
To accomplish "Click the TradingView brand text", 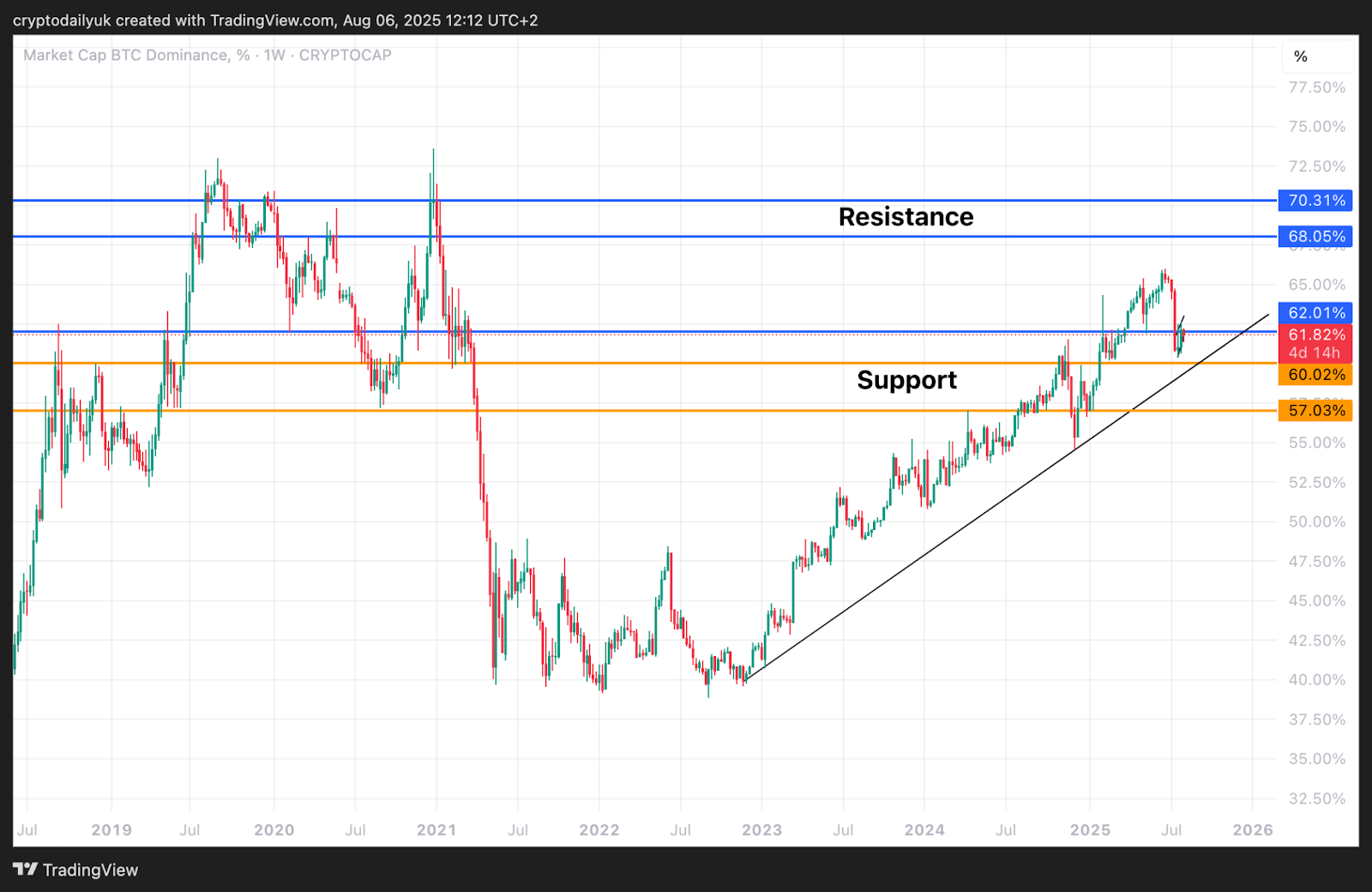I will (90, 870).
